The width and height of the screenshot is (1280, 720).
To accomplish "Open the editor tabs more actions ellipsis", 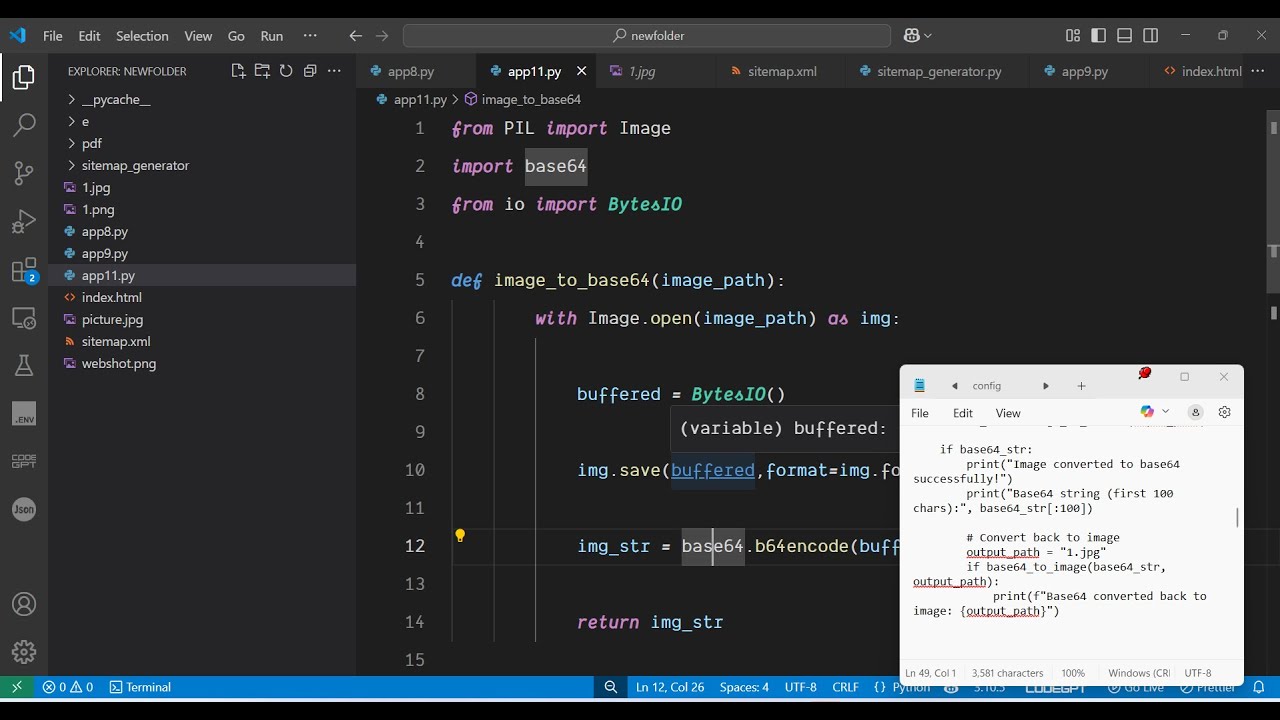I will point(1258,71).
